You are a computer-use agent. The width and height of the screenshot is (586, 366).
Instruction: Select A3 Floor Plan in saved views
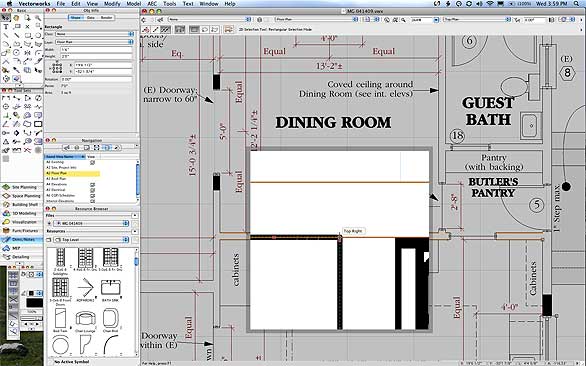pos(72,173)
